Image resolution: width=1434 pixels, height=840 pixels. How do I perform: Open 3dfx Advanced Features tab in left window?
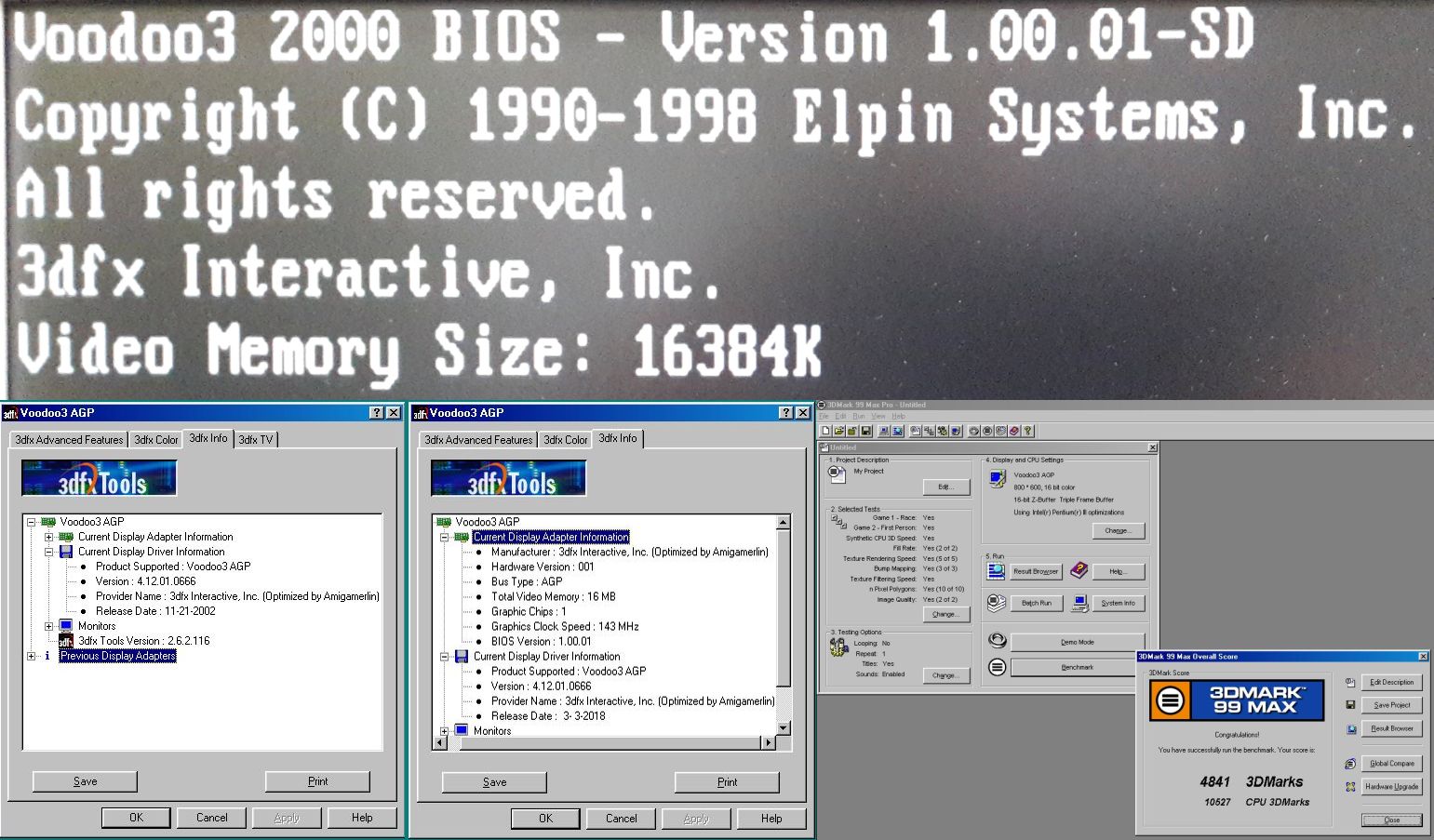tap(69, 440)
